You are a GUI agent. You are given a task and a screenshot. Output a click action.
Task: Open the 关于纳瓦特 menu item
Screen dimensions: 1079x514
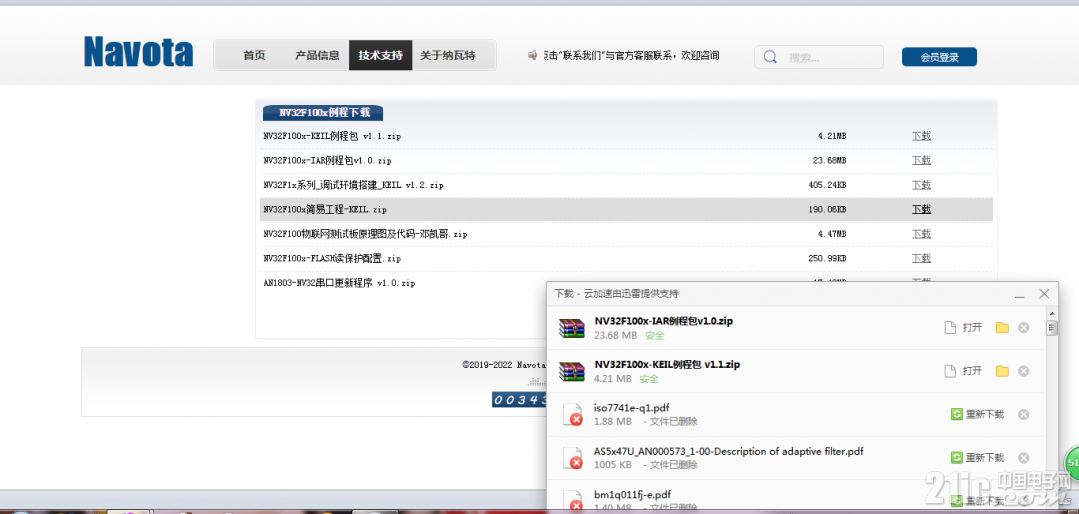[447, 56]
